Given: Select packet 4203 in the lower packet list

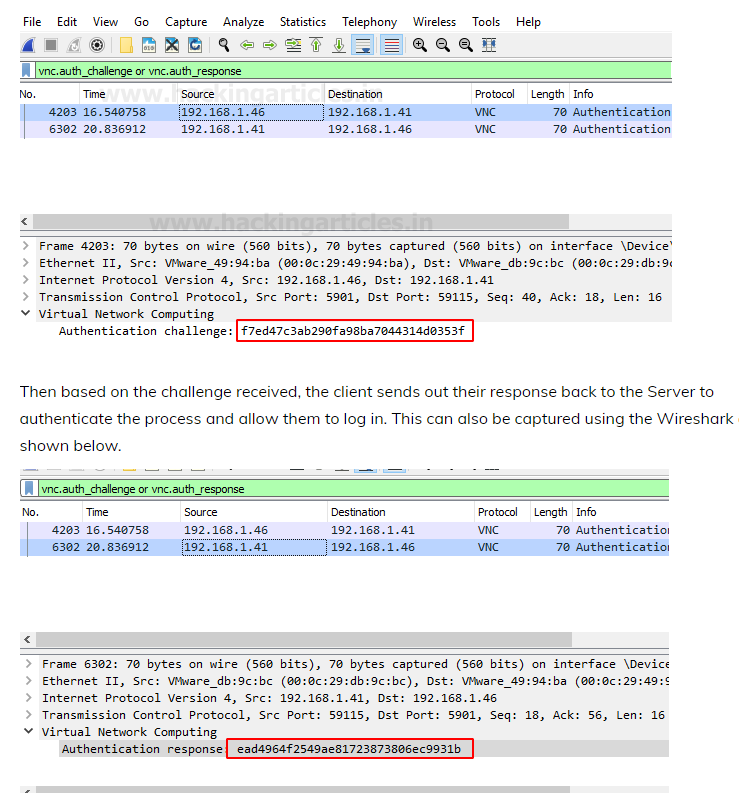Looking at the screenshot, I should 345,530.
